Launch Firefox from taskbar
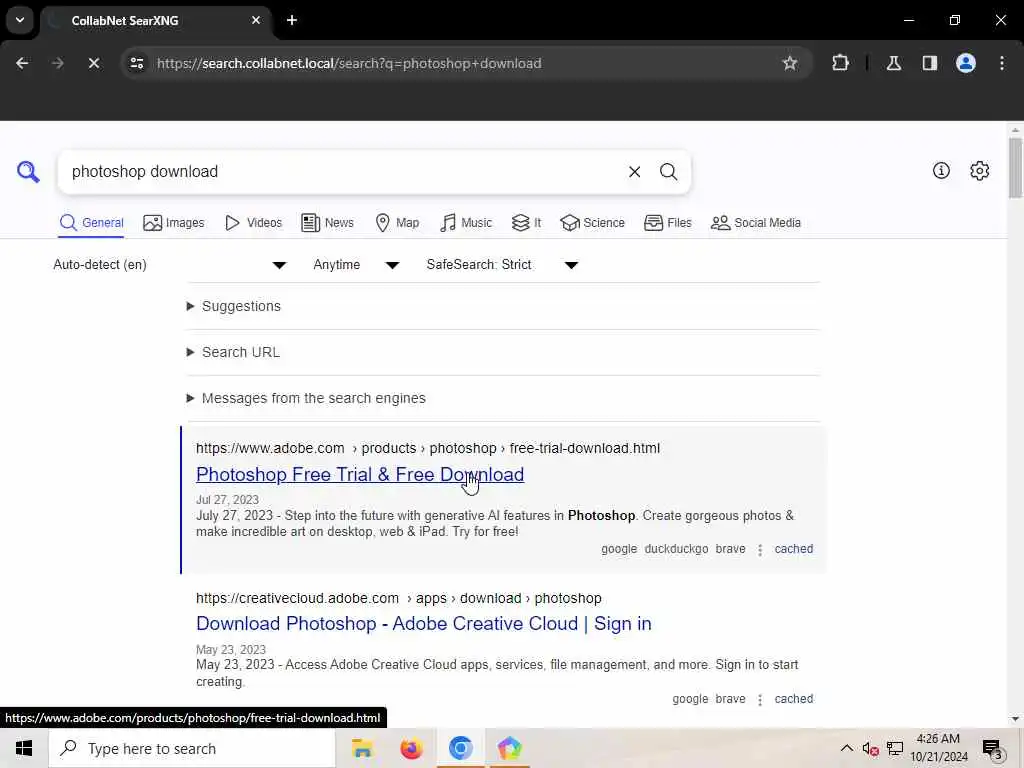 point(411,748)
